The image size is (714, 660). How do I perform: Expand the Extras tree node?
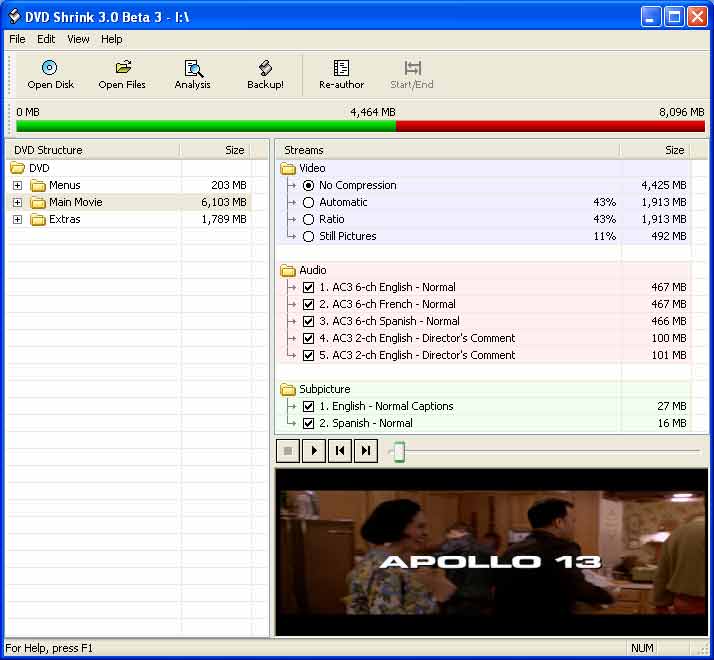coord(17,220)
